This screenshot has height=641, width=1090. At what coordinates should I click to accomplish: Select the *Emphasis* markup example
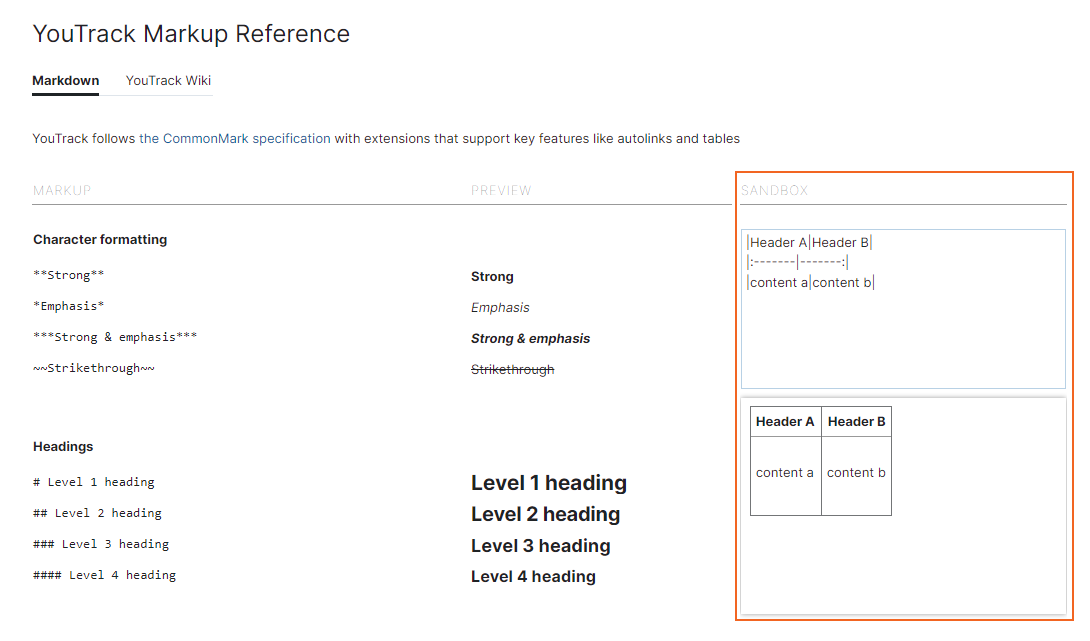coord(62,305)
